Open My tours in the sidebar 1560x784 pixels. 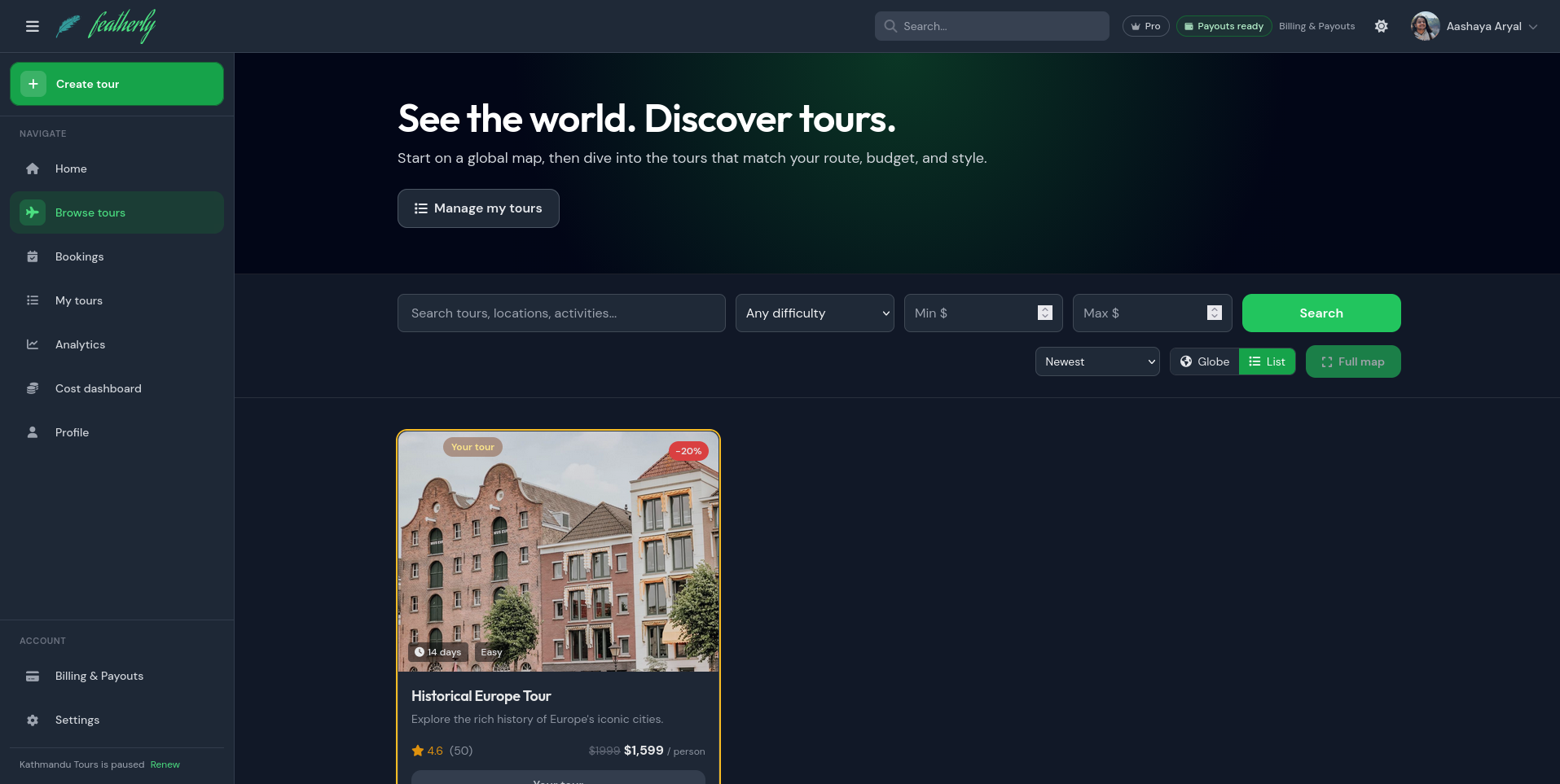point(116,300)
